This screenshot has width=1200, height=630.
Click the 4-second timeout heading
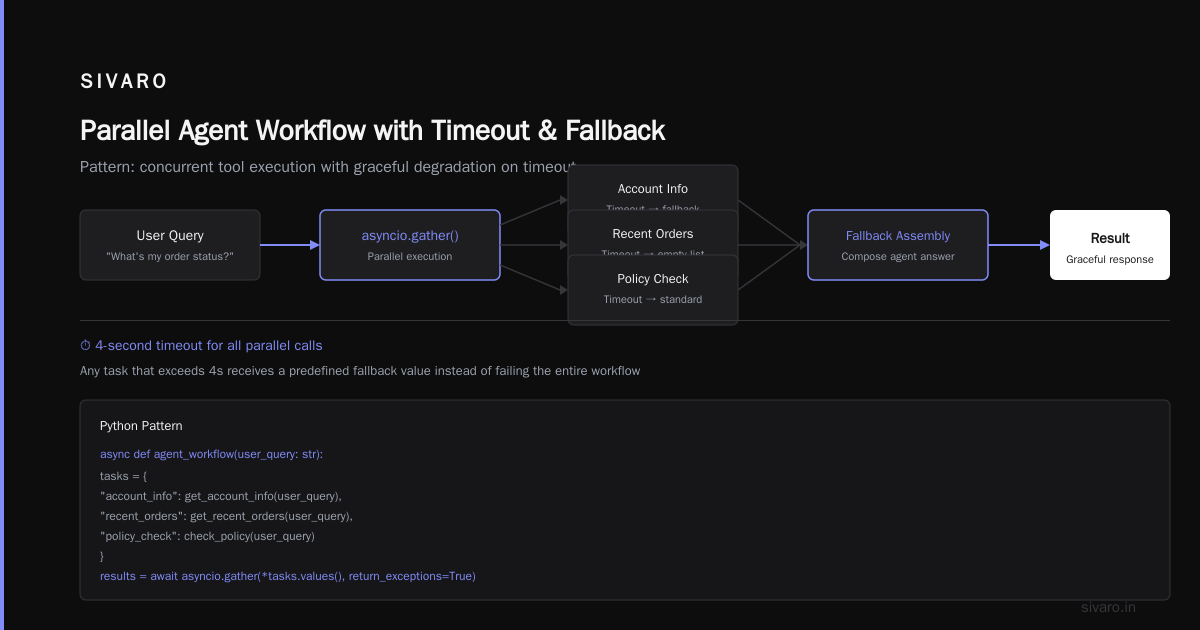click(209, 346)
